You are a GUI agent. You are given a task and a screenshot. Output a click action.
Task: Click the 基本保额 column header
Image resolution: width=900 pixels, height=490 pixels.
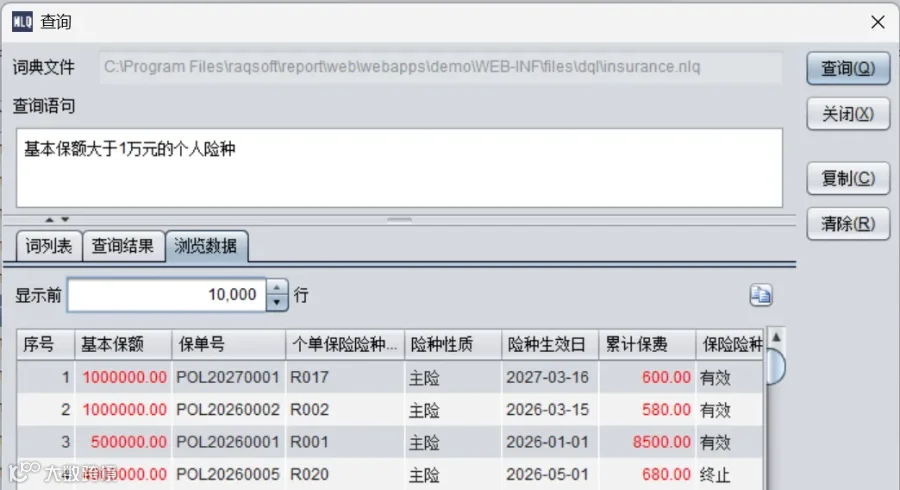[x=123, y=344]
